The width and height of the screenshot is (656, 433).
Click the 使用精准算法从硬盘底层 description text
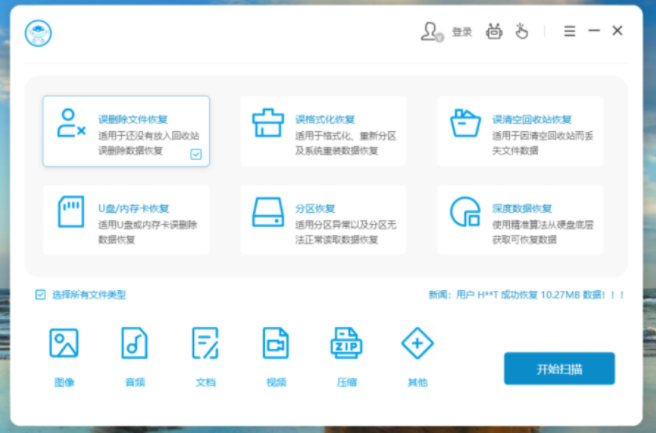point(543,225)
